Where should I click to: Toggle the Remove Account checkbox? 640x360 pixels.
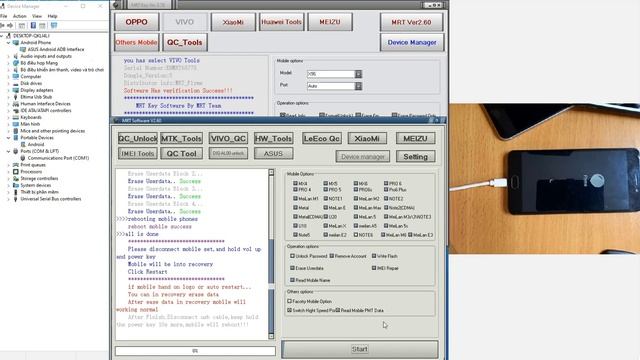332,256
